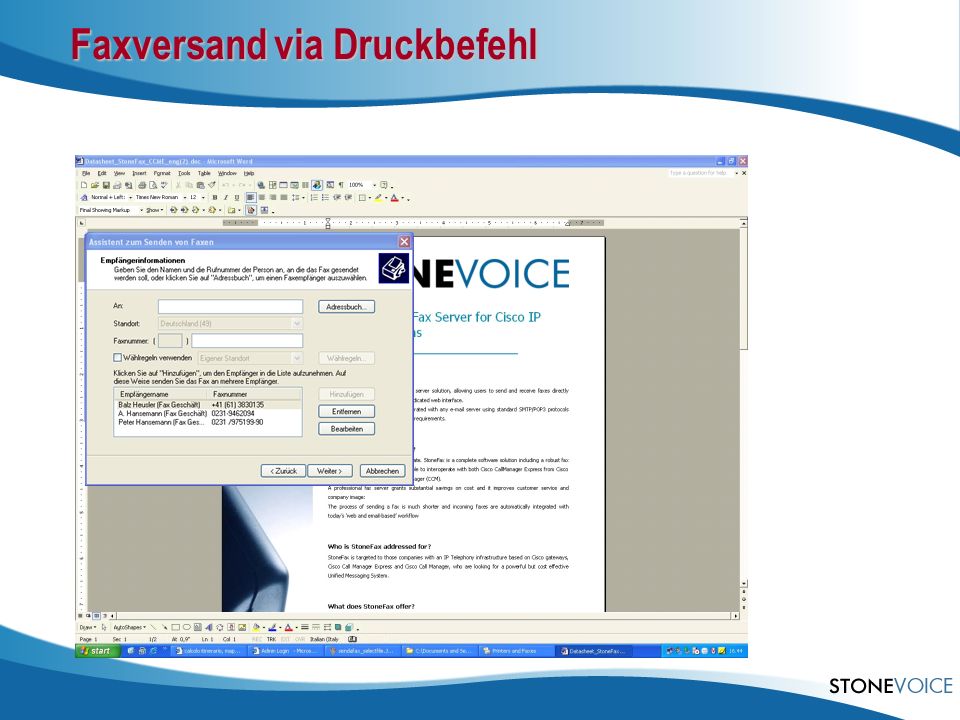This screenshot has width=960, height=720.
Task: Open the Final Showing Markup dropdown
Action: pyautogui.click(x=141, y=210)
